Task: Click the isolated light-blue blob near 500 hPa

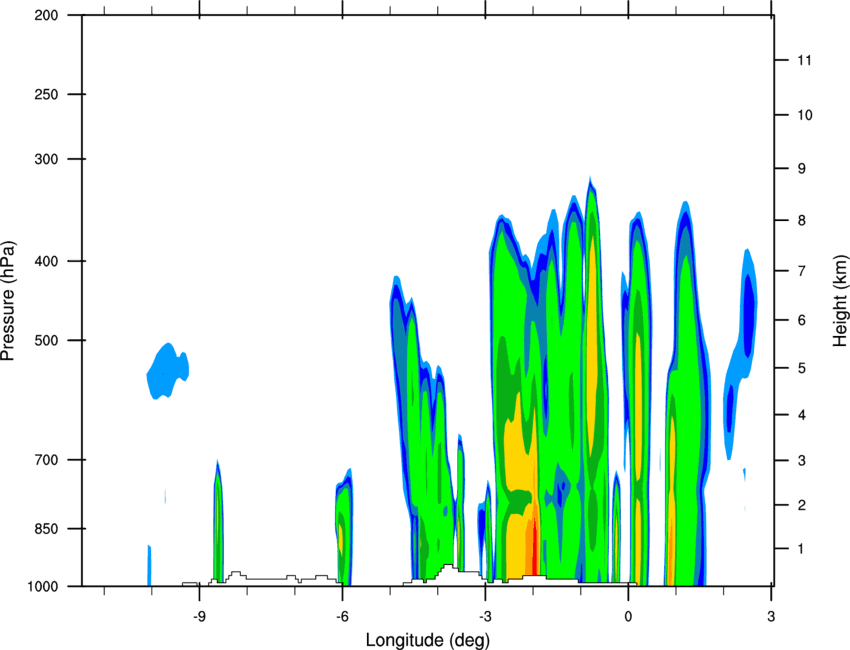Action: [167, 371]
